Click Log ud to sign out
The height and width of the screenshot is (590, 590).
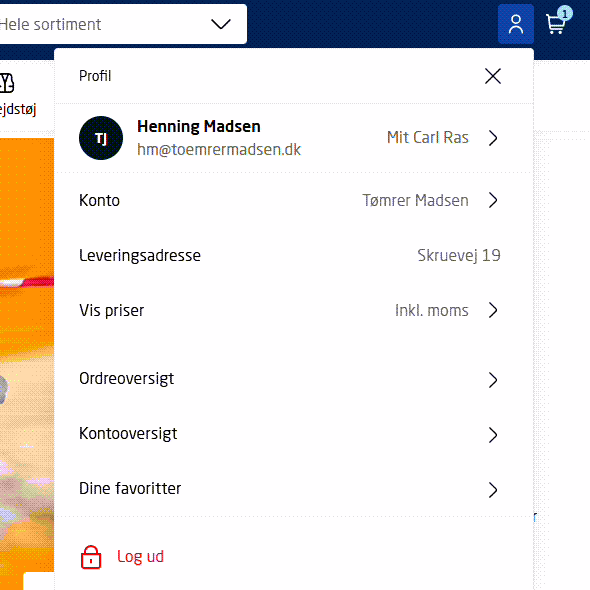pyautogui.click(x=140, y=557)
